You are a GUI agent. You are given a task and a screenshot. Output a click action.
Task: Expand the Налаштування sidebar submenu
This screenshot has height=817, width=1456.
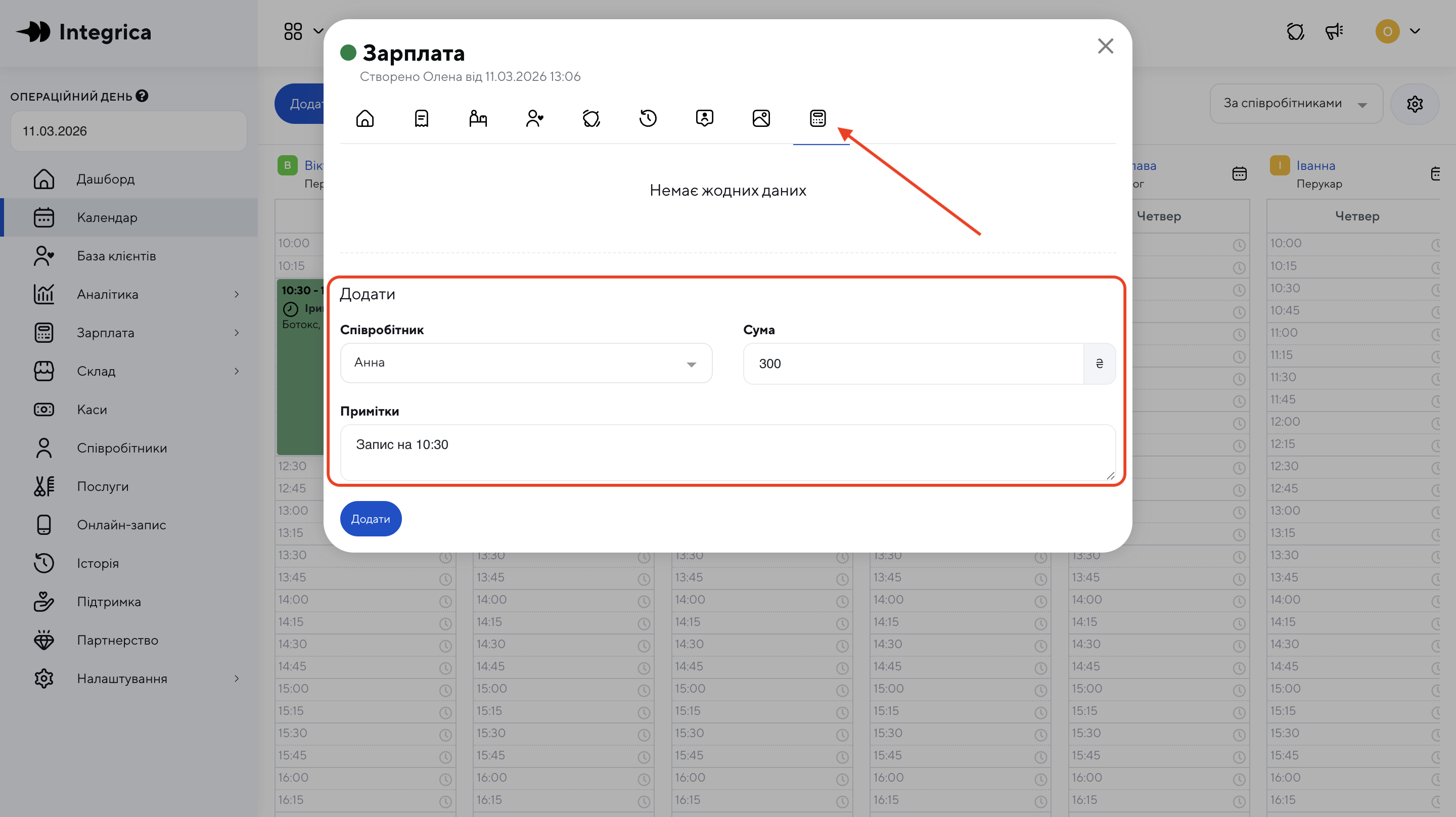(x=236, y=678)
